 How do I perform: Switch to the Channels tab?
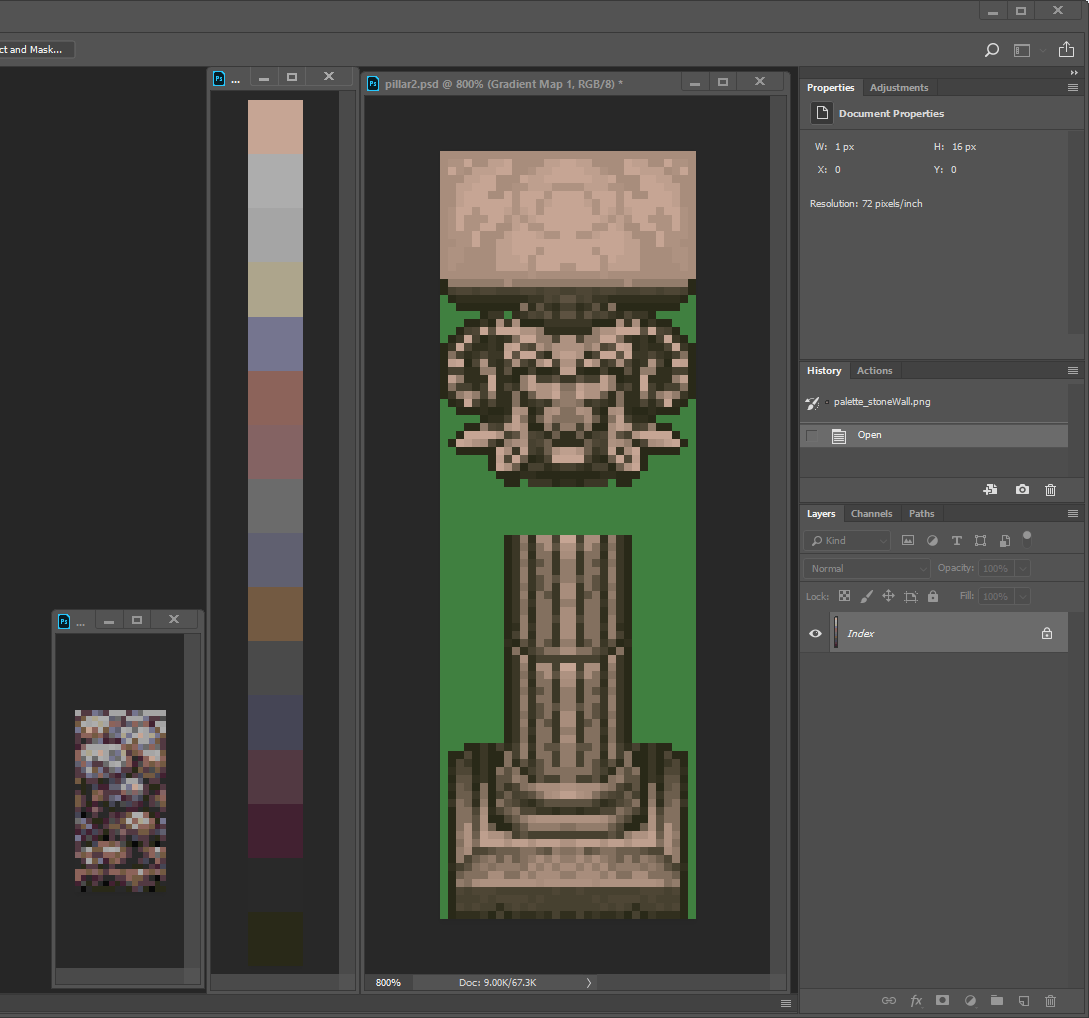pyautogui.click(x=871, y=513)
